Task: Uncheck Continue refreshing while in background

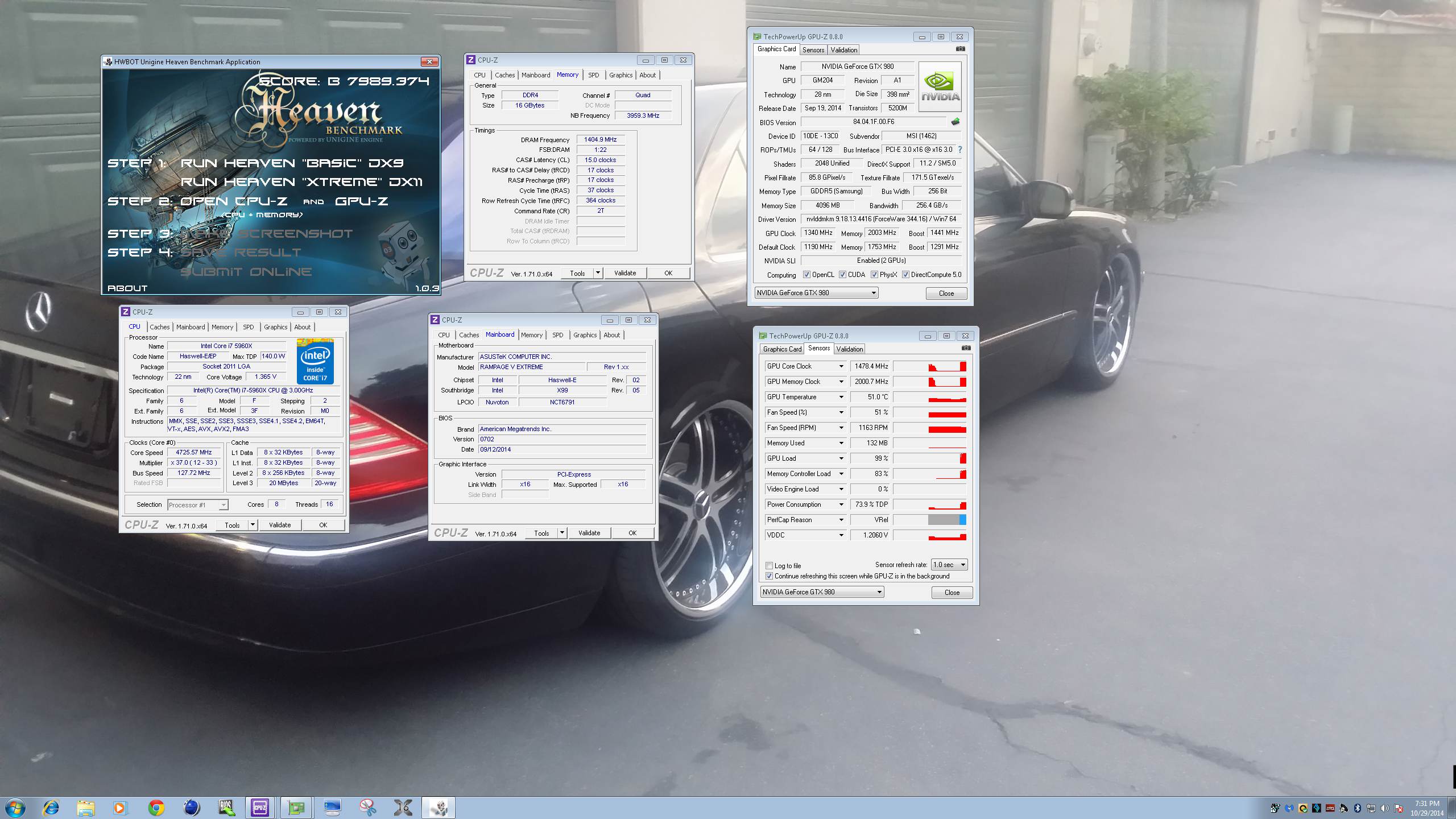Action: (x=769, y=576)
